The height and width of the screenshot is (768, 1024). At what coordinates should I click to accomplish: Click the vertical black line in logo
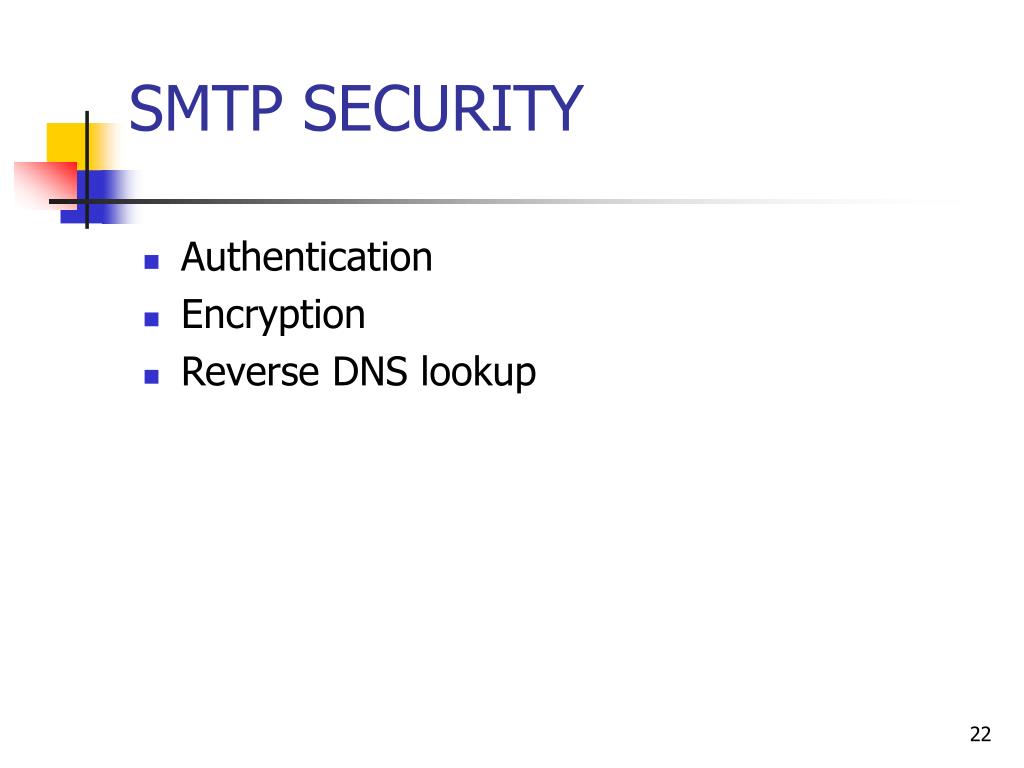87,170
